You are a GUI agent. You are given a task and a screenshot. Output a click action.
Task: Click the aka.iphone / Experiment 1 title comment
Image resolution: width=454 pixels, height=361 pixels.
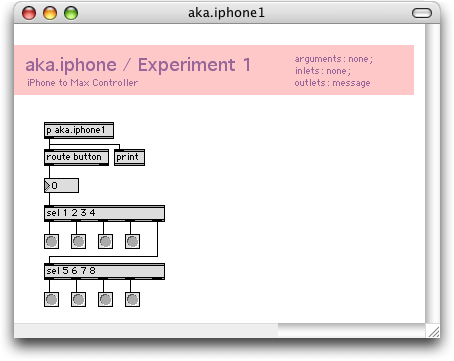pyautogui.click(x=138, y=65)
